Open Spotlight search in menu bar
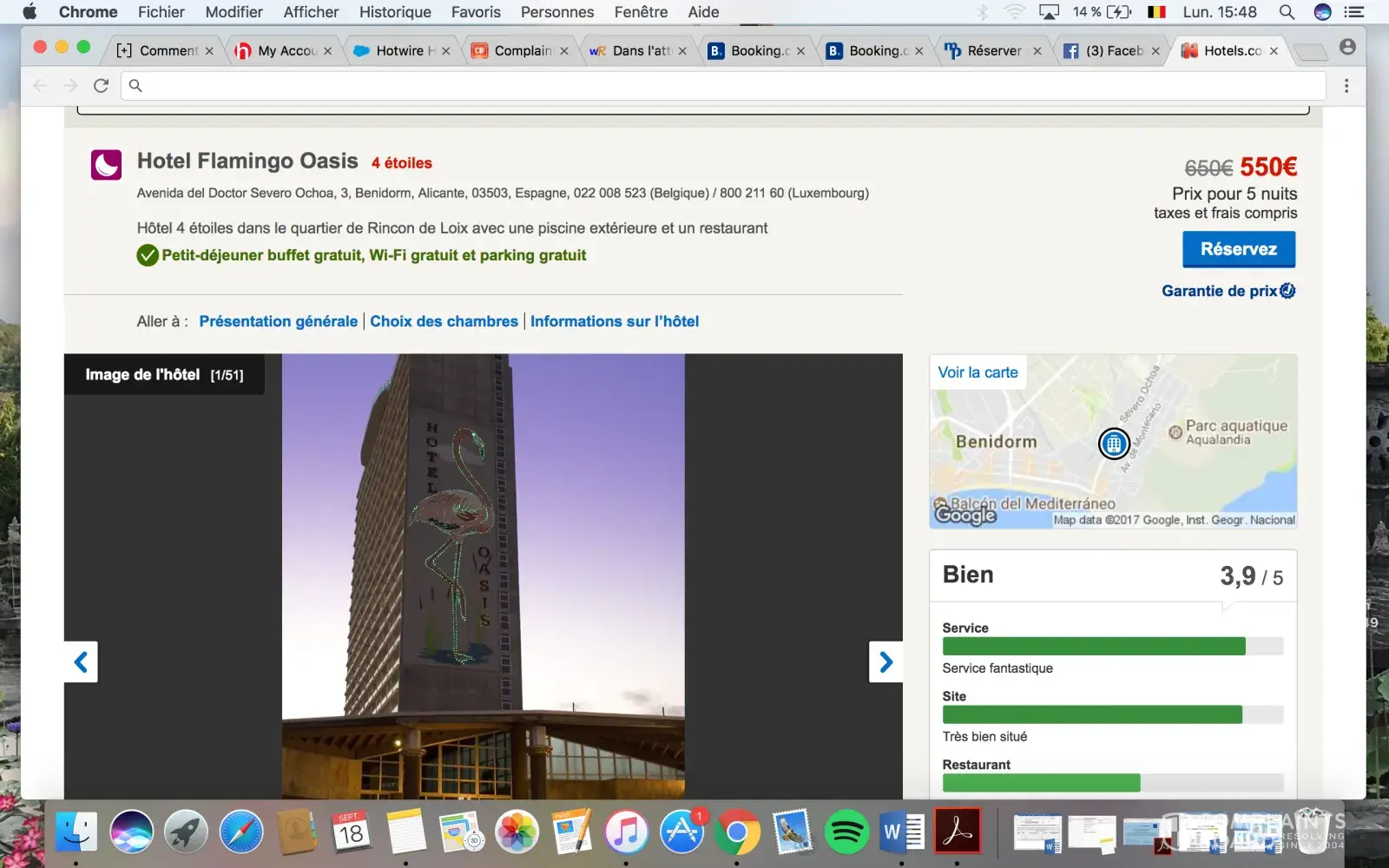 click(x=1287, y=12)
